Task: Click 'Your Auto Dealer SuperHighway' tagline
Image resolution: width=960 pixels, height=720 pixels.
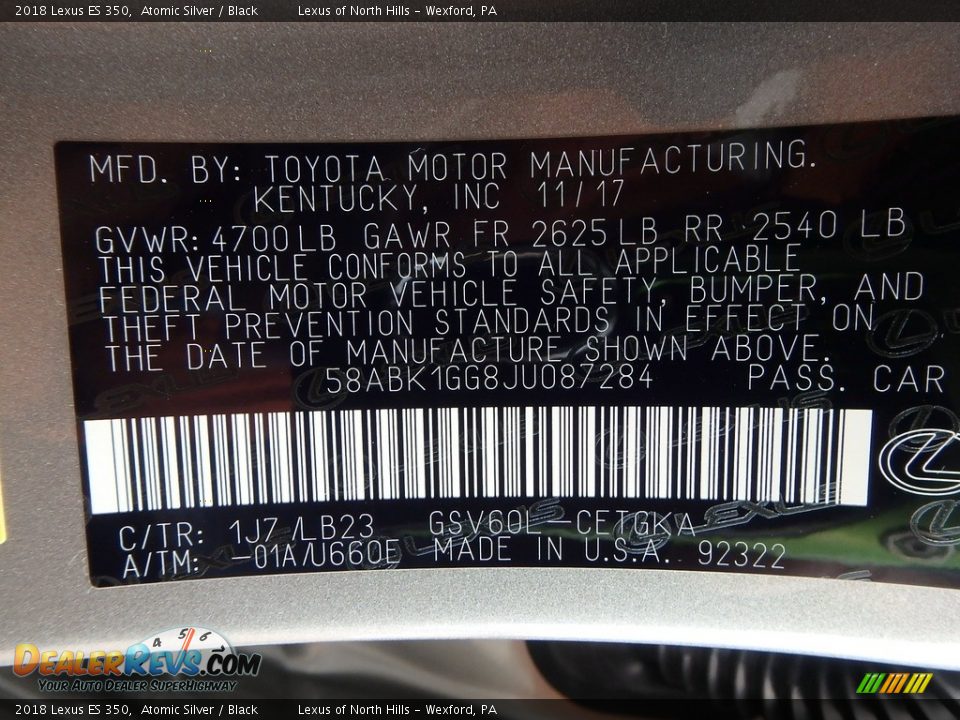Action: pos(137,685)
